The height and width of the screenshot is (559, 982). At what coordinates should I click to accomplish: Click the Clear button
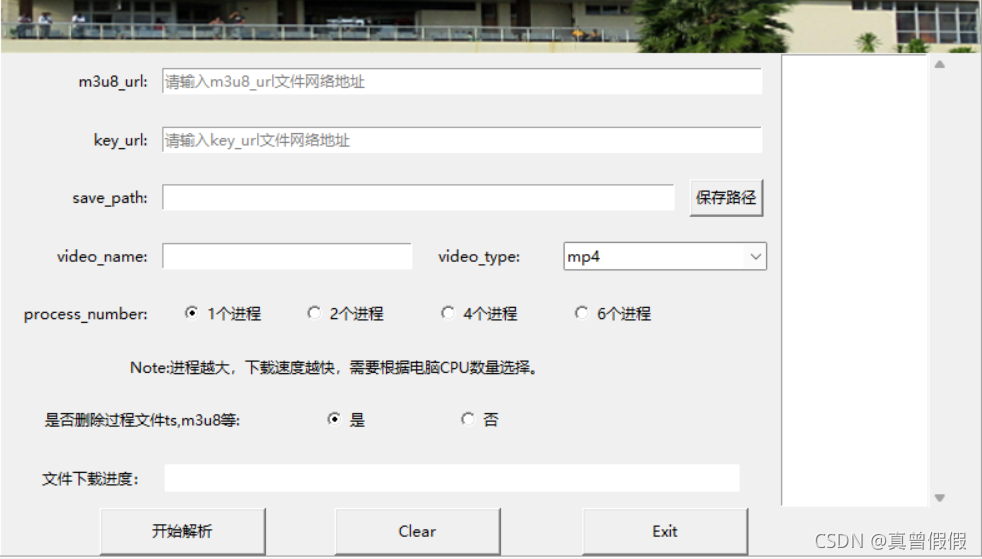pyautogui.click(x=417, y=531)
